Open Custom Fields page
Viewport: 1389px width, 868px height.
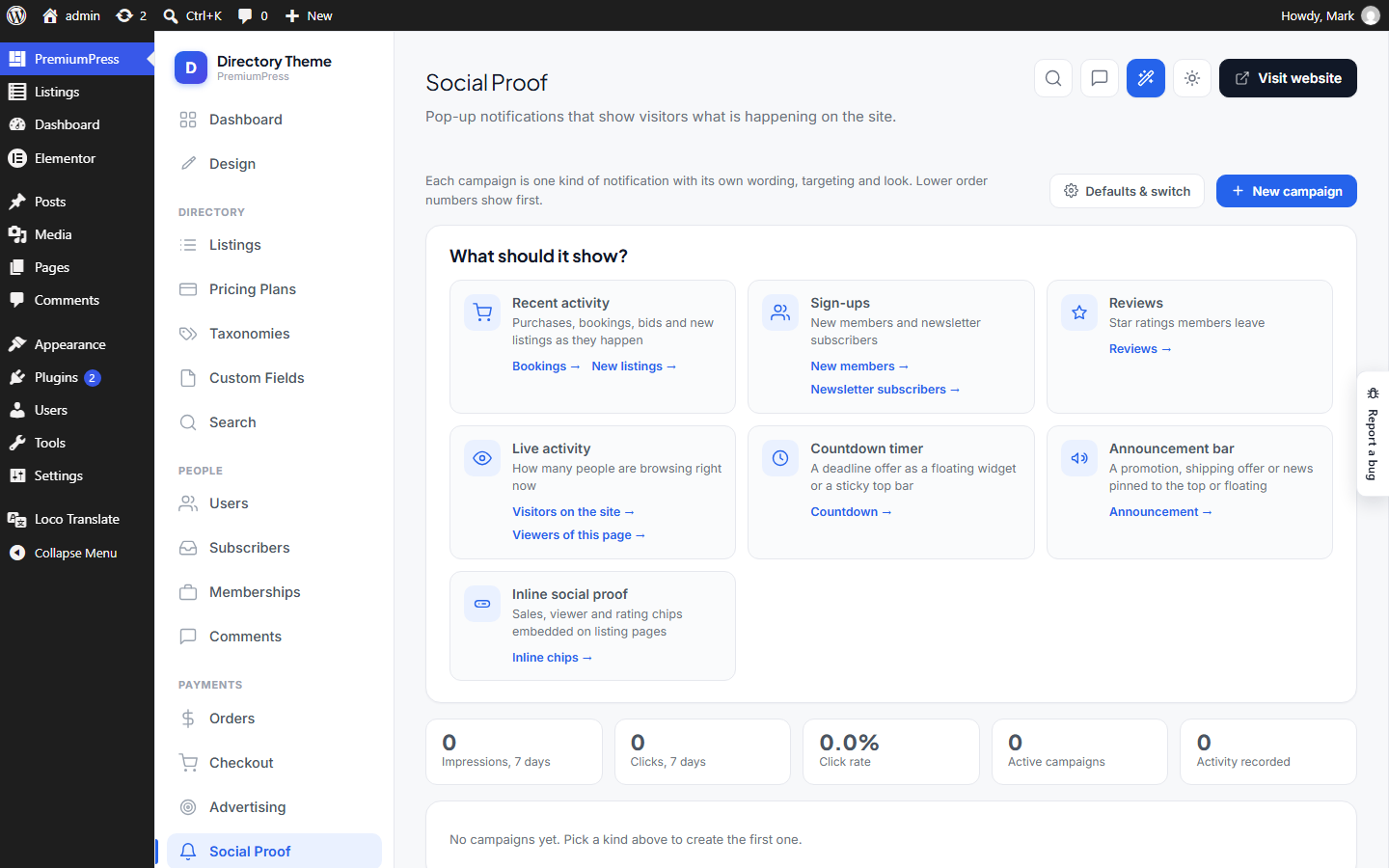pos(274,378)
